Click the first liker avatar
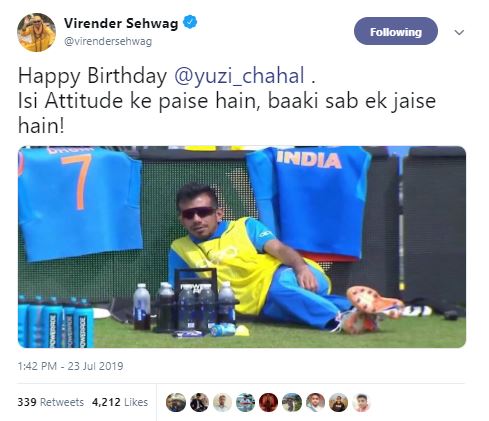 pos(176,402)
